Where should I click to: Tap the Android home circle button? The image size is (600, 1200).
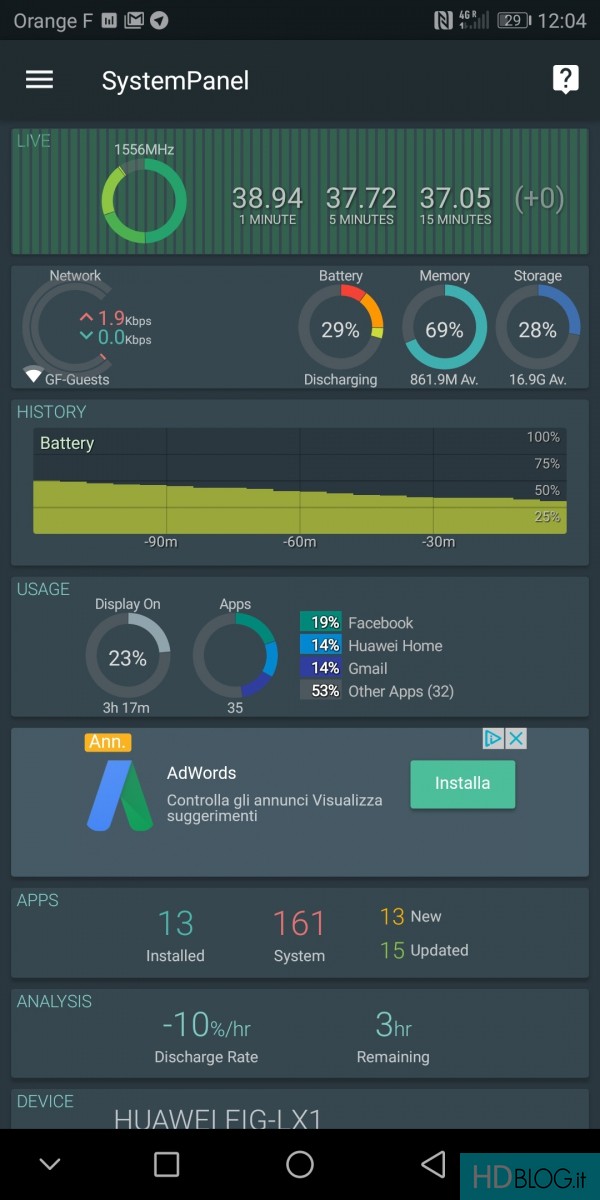click(300, 1164)
